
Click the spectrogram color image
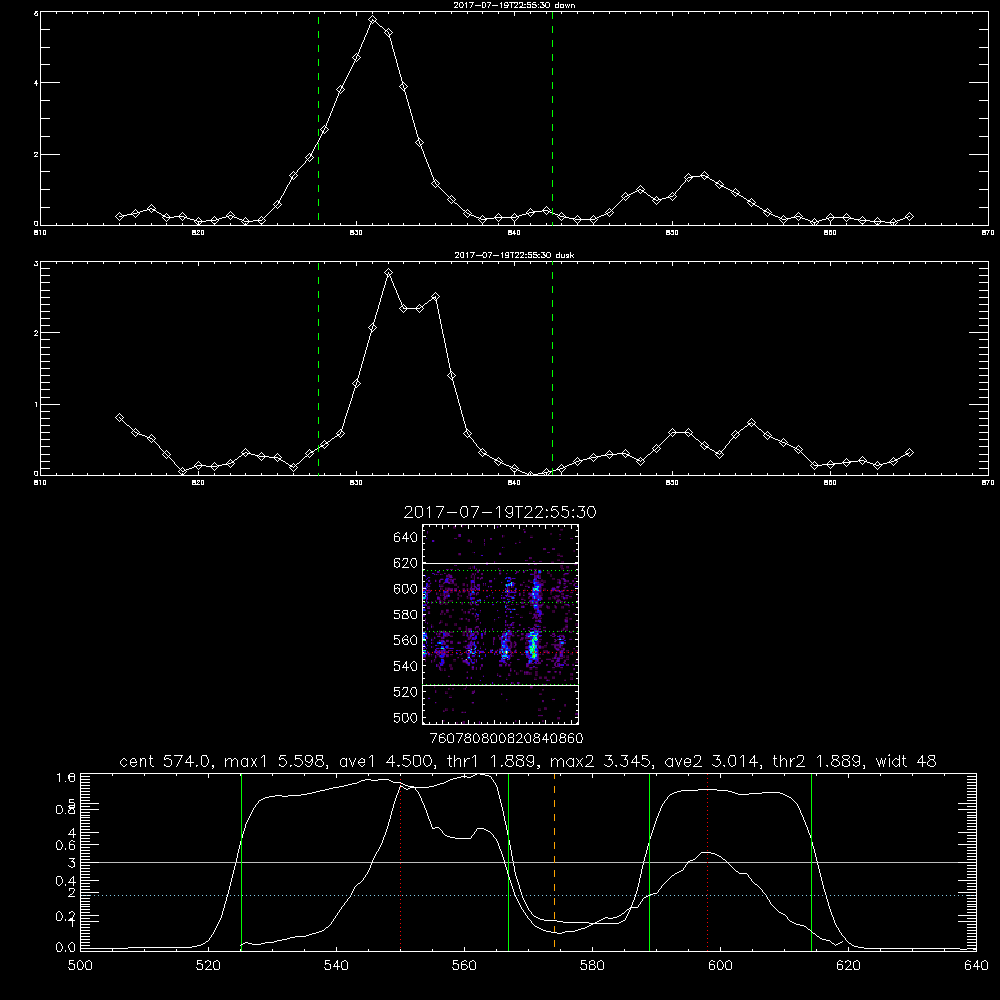pos(501,624)
